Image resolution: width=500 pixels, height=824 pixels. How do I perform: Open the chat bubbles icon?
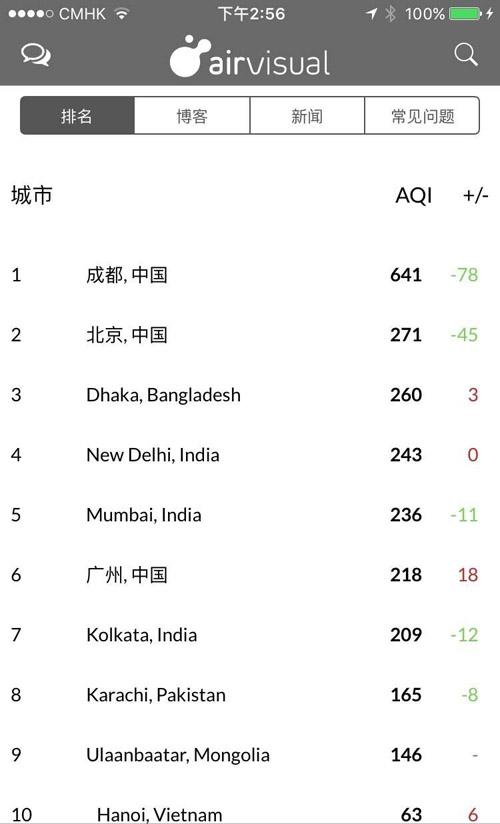coord(36,55)
